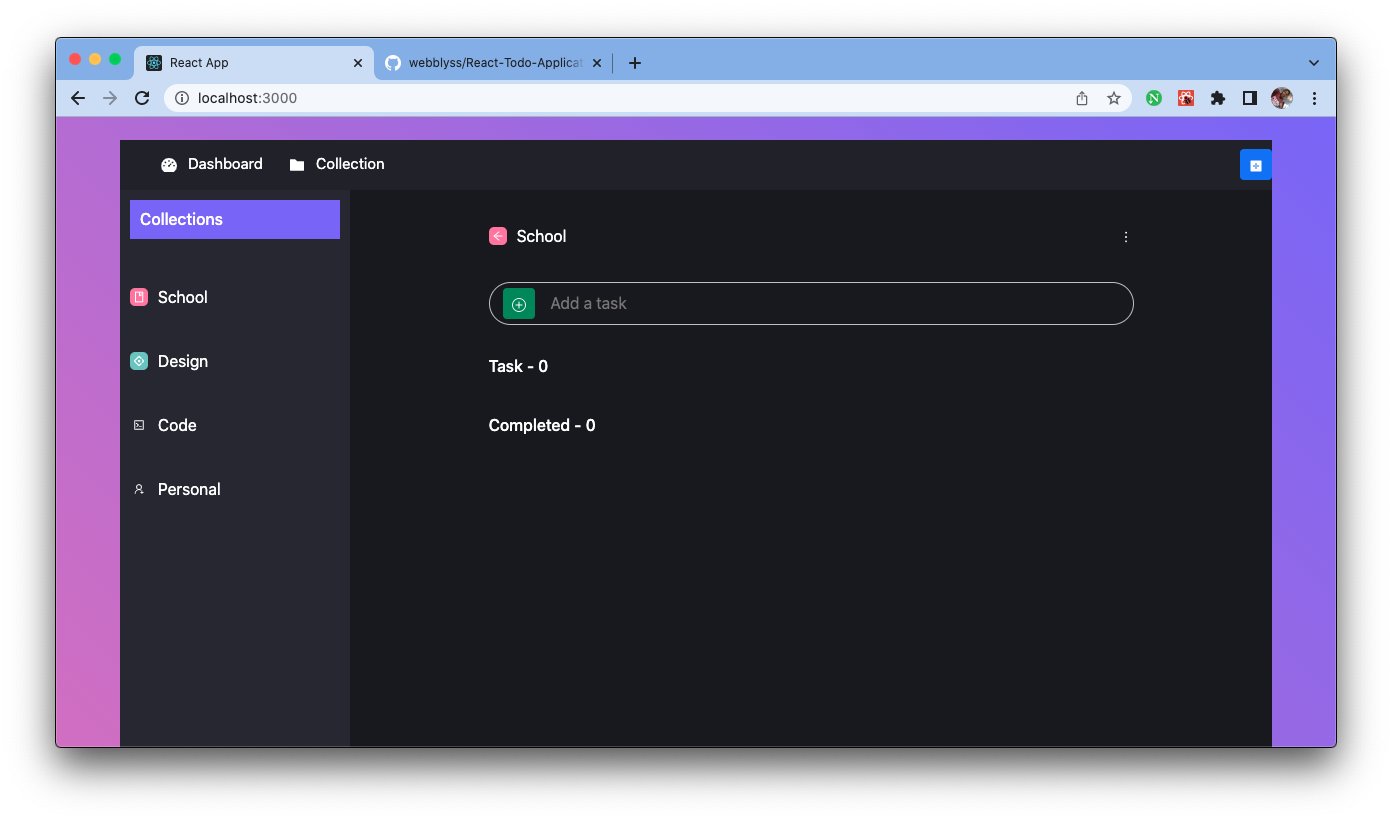Switch to the webblyss GitHub tab

click(490, 62)
